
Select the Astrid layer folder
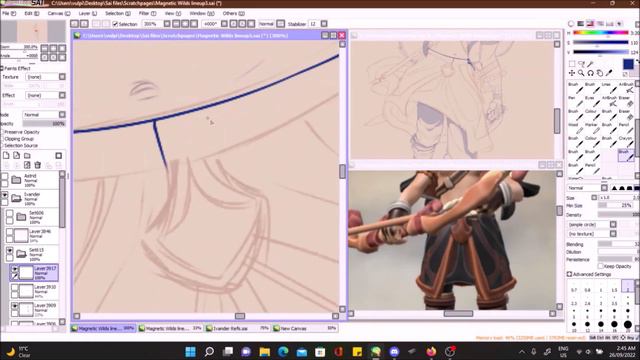pos(34,180)
